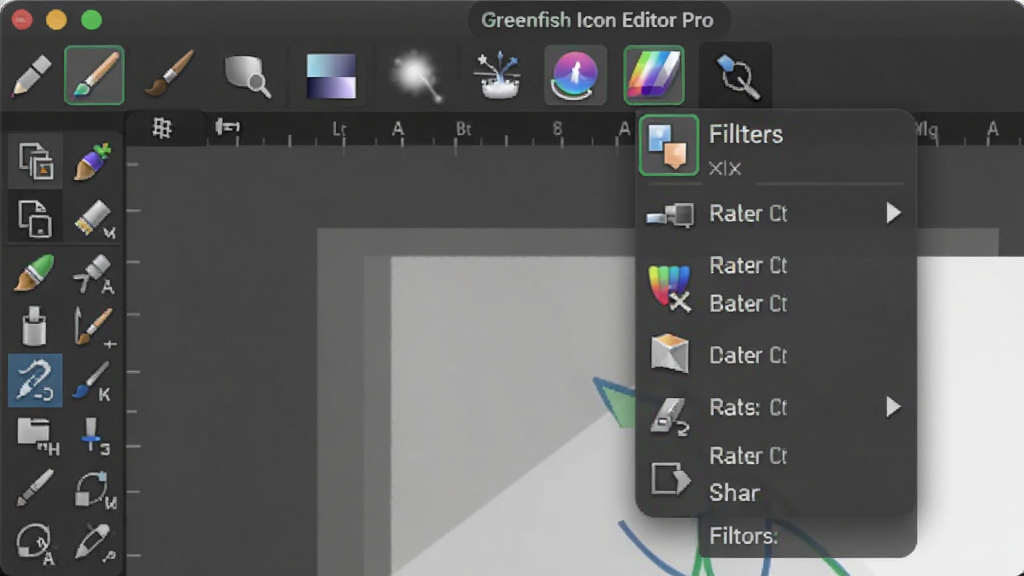Open the duplicate pages icon in sidebar
1024x576 pixels.
click(36, 161)
